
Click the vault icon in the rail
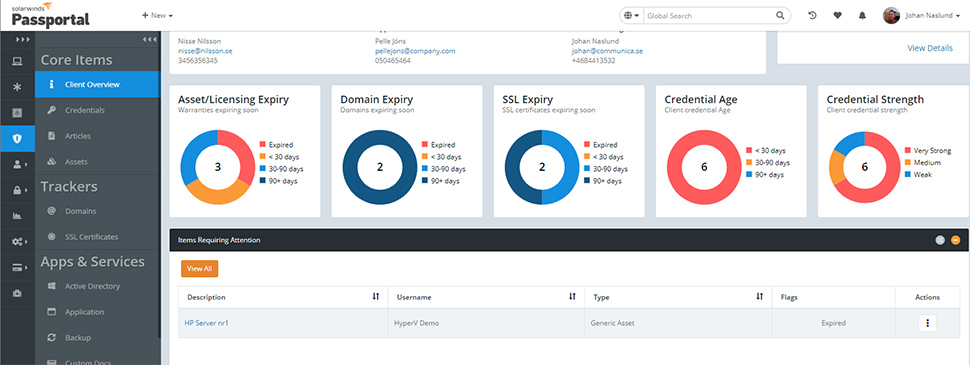17,113
